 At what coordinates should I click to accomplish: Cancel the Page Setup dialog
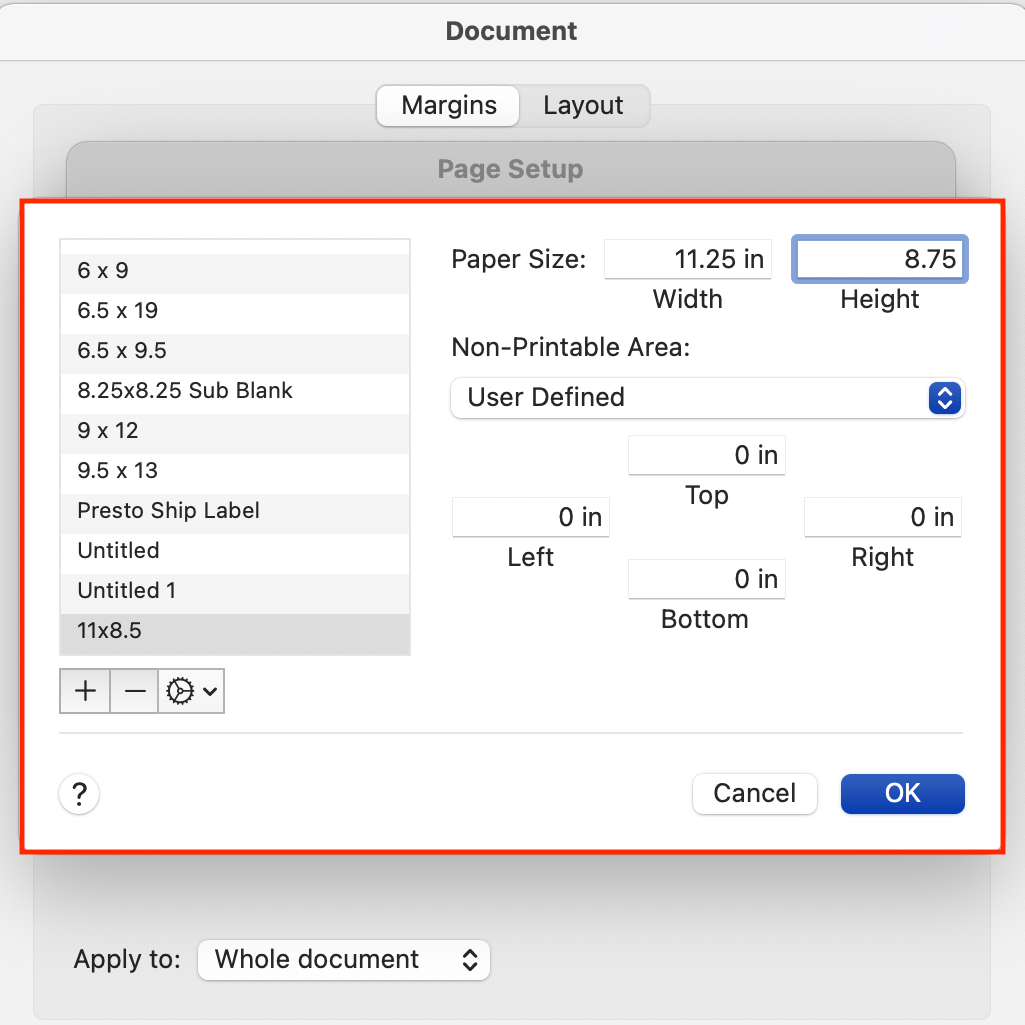pos(754,793)
